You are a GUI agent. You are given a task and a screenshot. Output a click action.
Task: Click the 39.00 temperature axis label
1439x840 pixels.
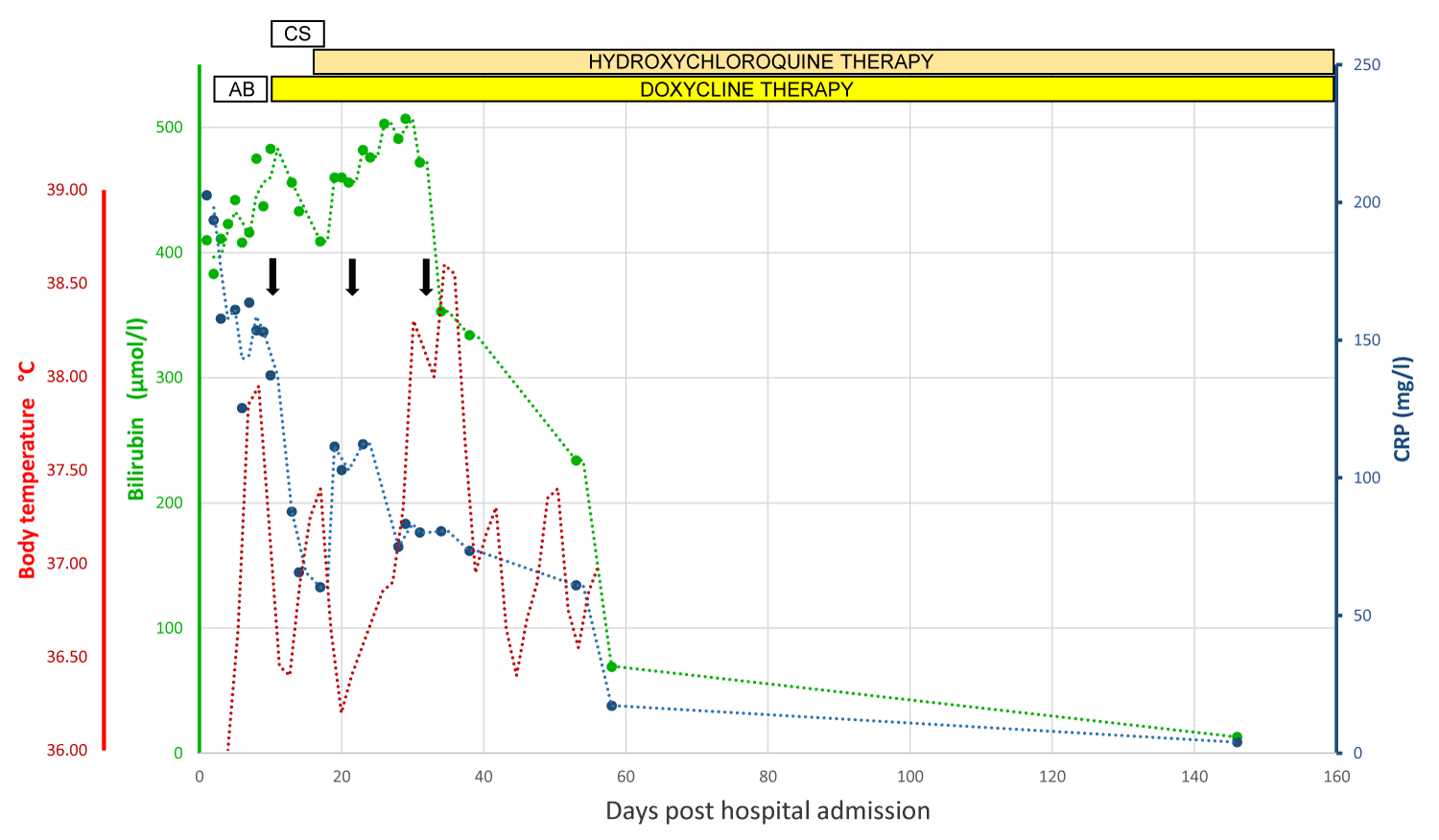[67, 190]
